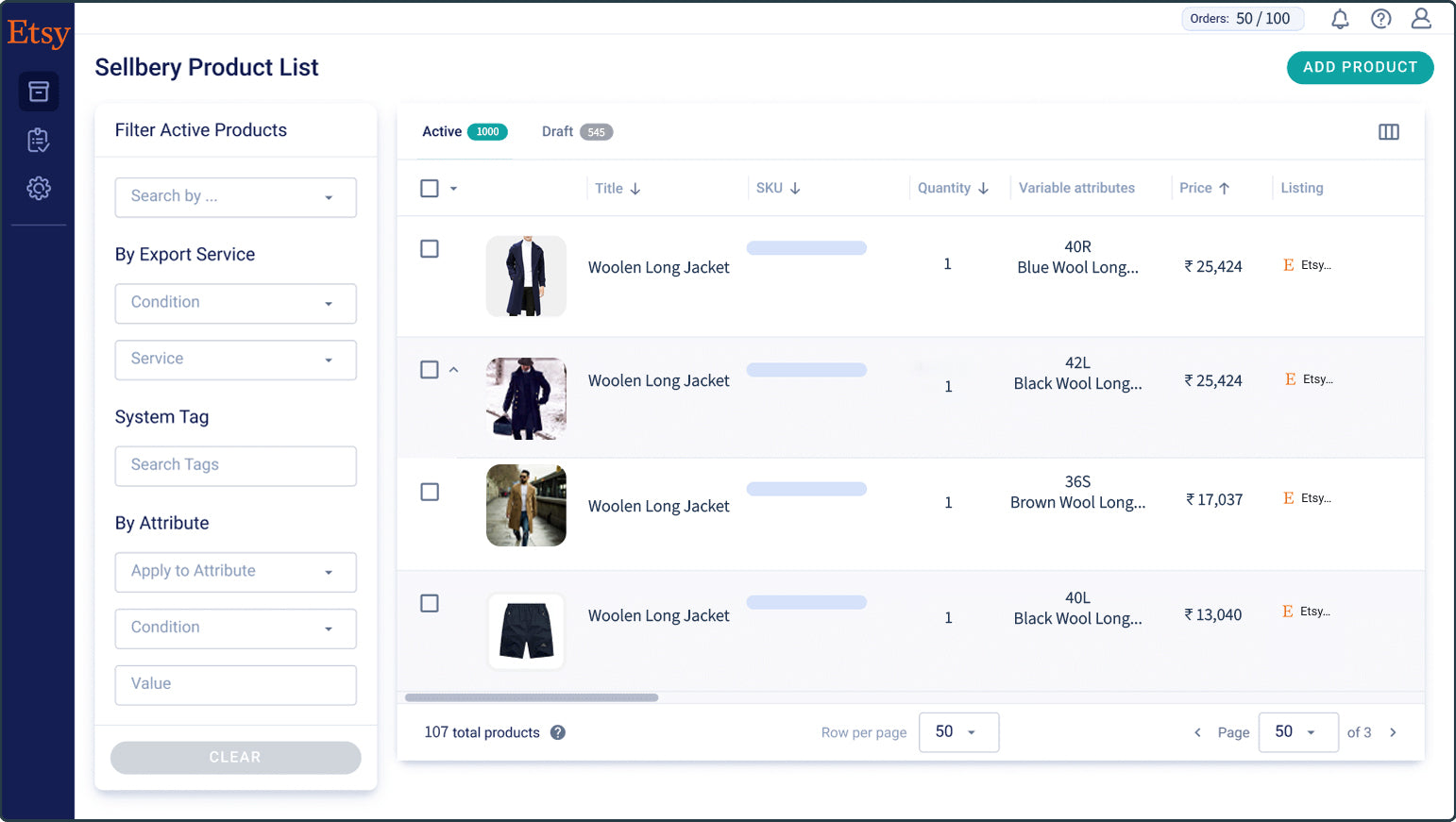The image size is (1456, 822).
Task: Open the user account profile icon
Action: click(1420, 19)
